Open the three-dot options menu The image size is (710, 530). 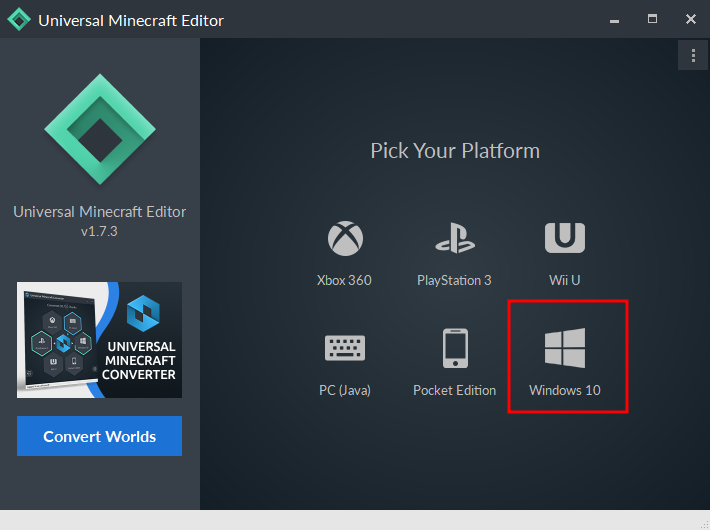pos(693,55)
